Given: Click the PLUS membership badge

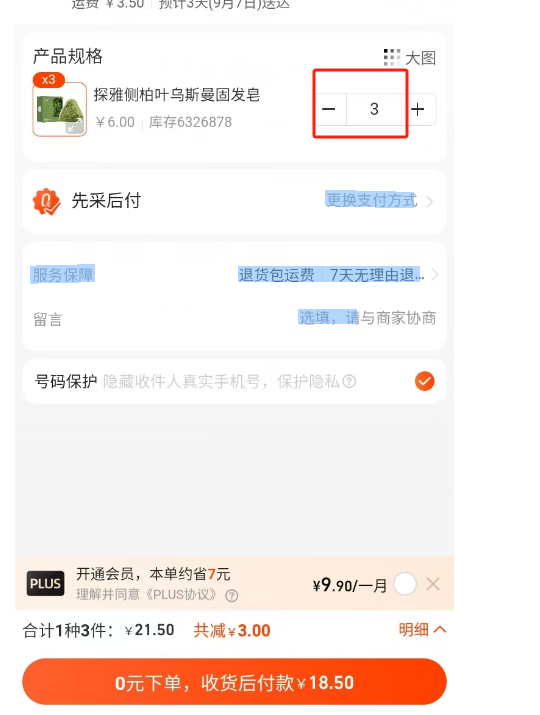Looking at the screenshot, I should pos(45,583).
